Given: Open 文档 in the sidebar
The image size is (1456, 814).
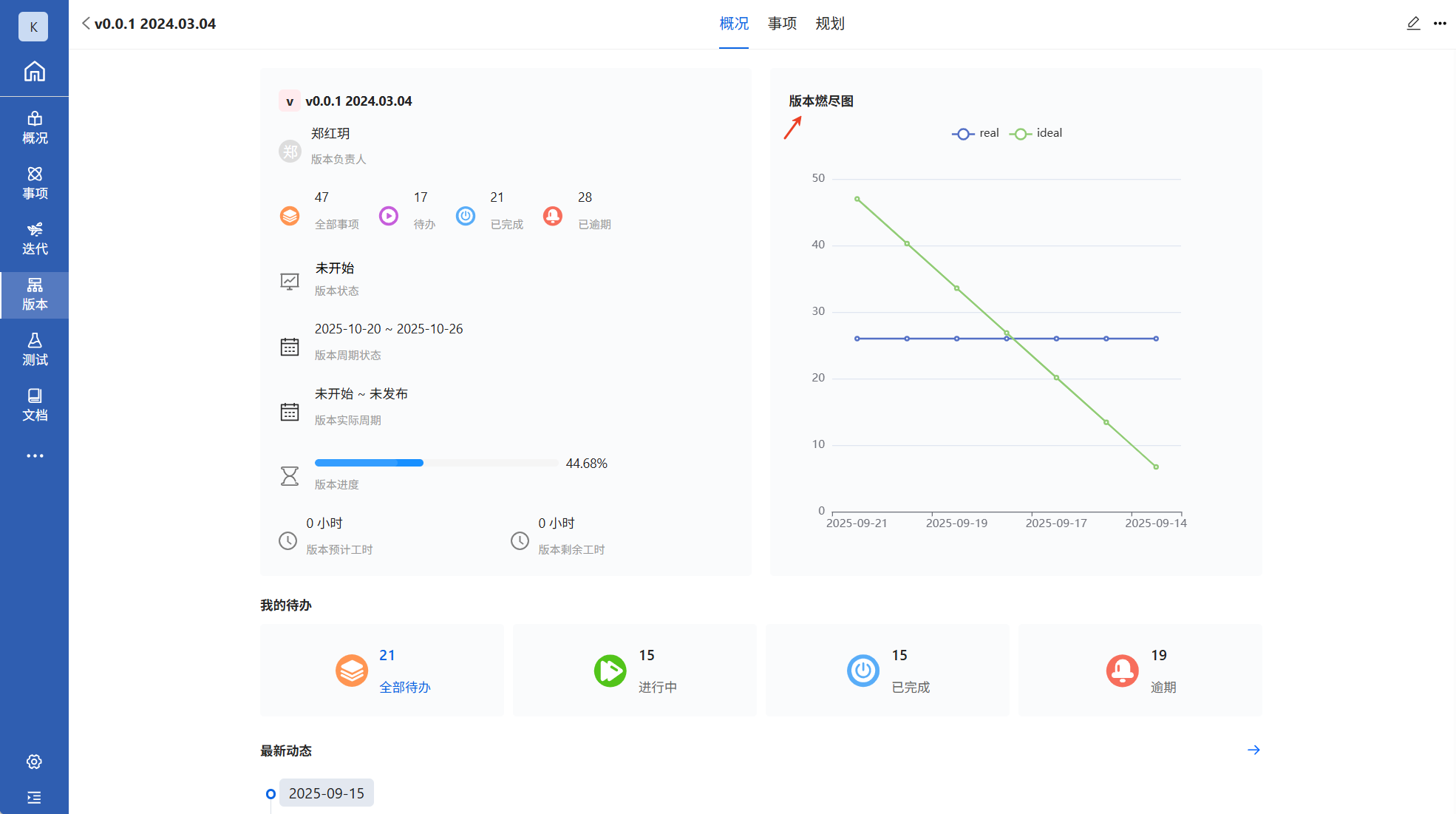Looking at the screenshot, I should click(35, 405).
